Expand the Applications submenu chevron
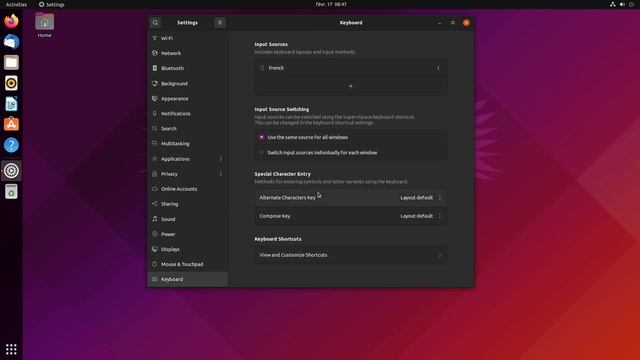This screenshot has width=640, height=360. pyautogui.click(x=221, y=159)
